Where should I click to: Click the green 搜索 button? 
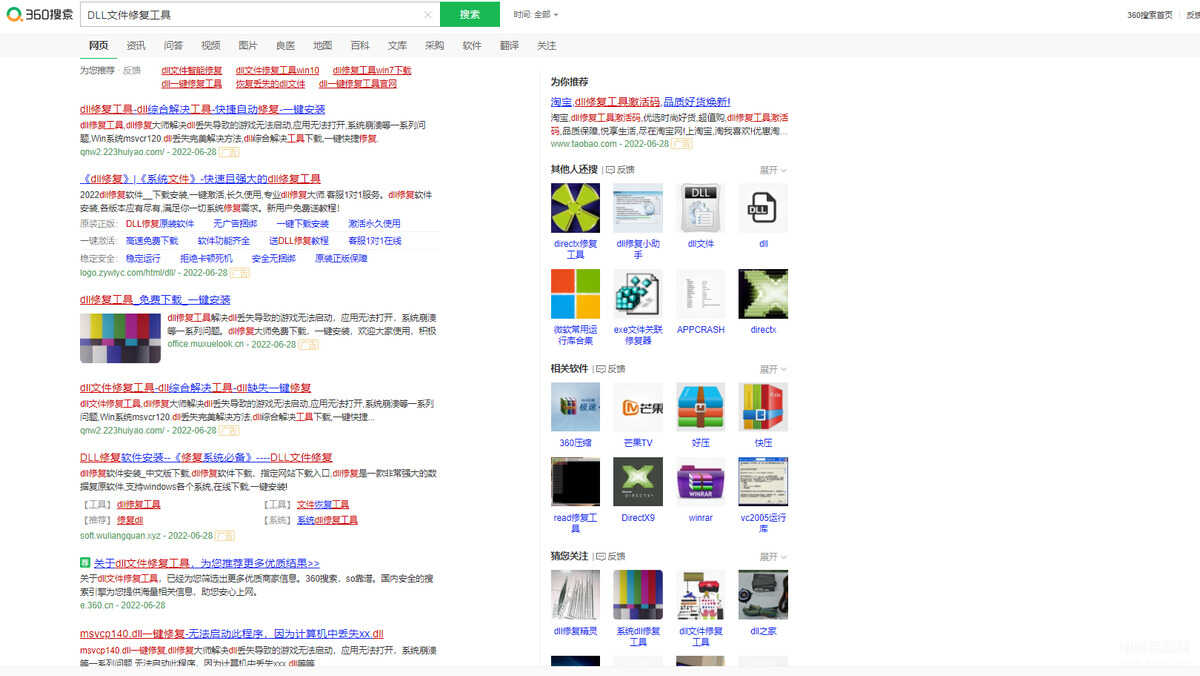[x=470, y=15]
